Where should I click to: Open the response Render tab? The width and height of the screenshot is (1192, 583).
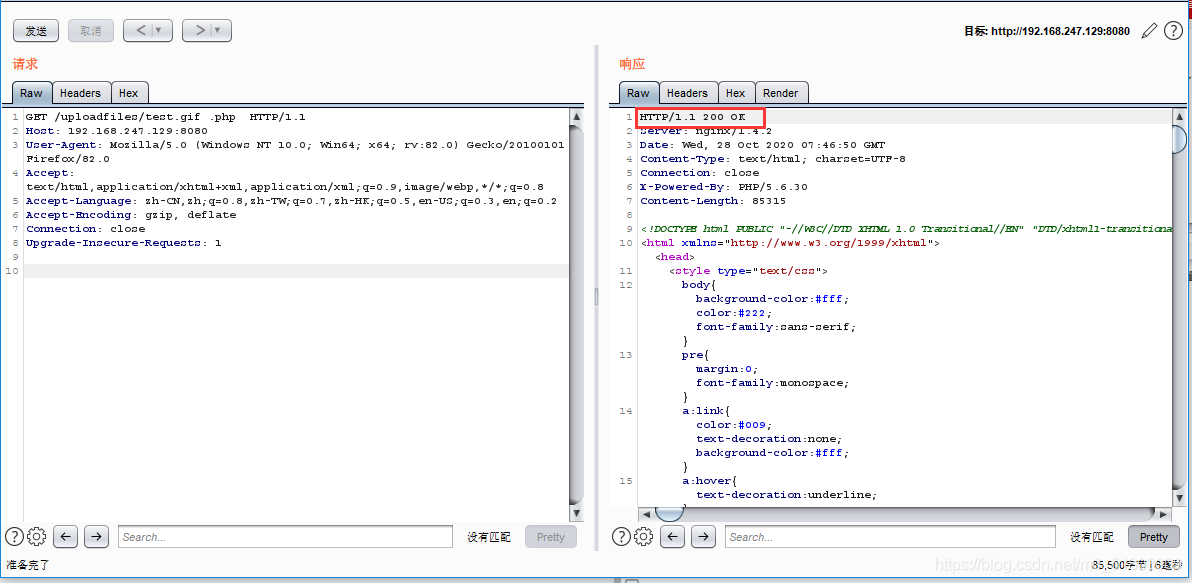pos(781,93)
